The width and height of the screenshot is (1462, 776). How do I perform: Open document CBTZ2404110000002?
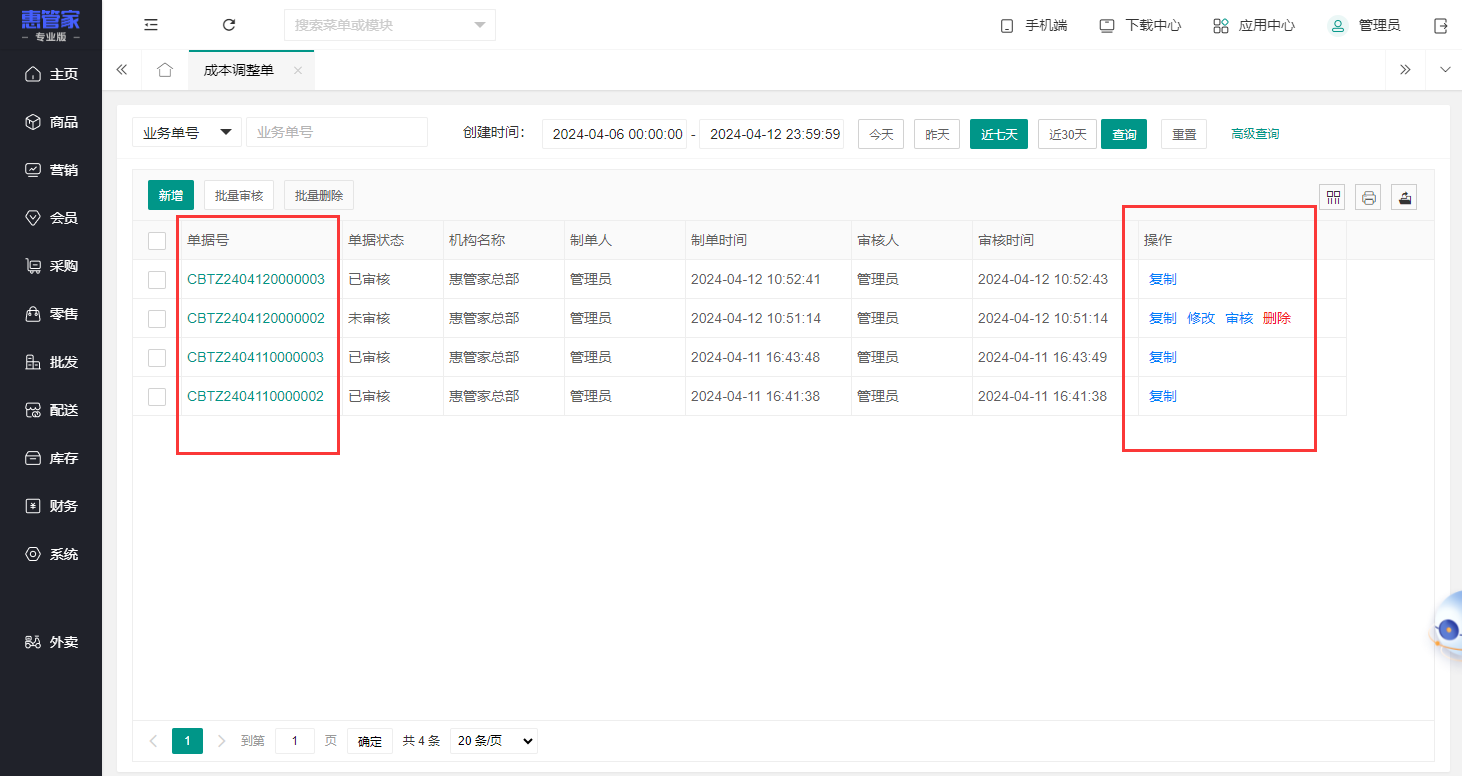pos(256,396)
